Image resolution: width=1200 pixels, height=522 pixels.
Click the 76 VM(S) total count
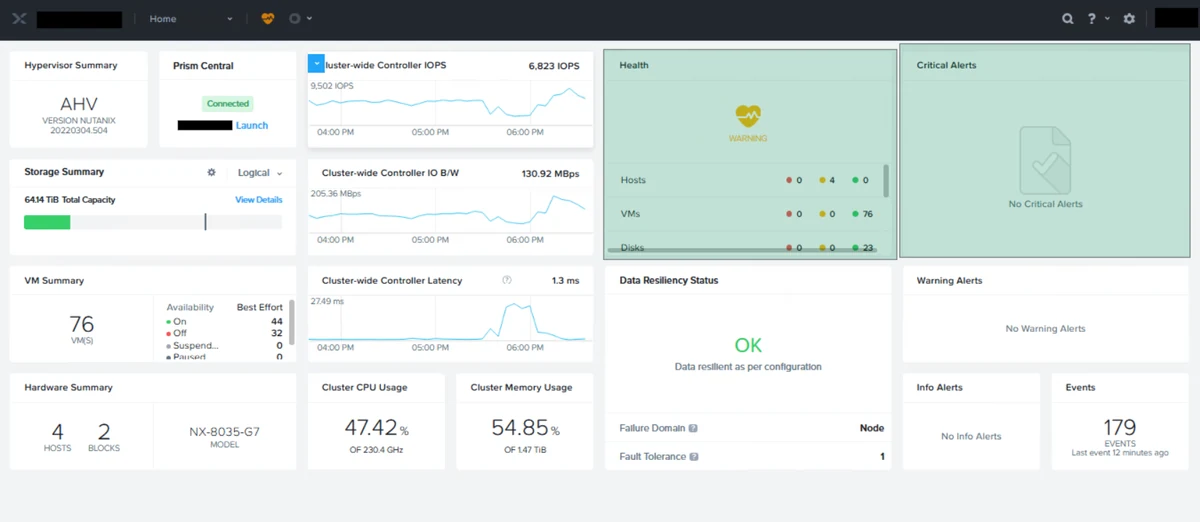pyautogui.click(x=82, y=329)
